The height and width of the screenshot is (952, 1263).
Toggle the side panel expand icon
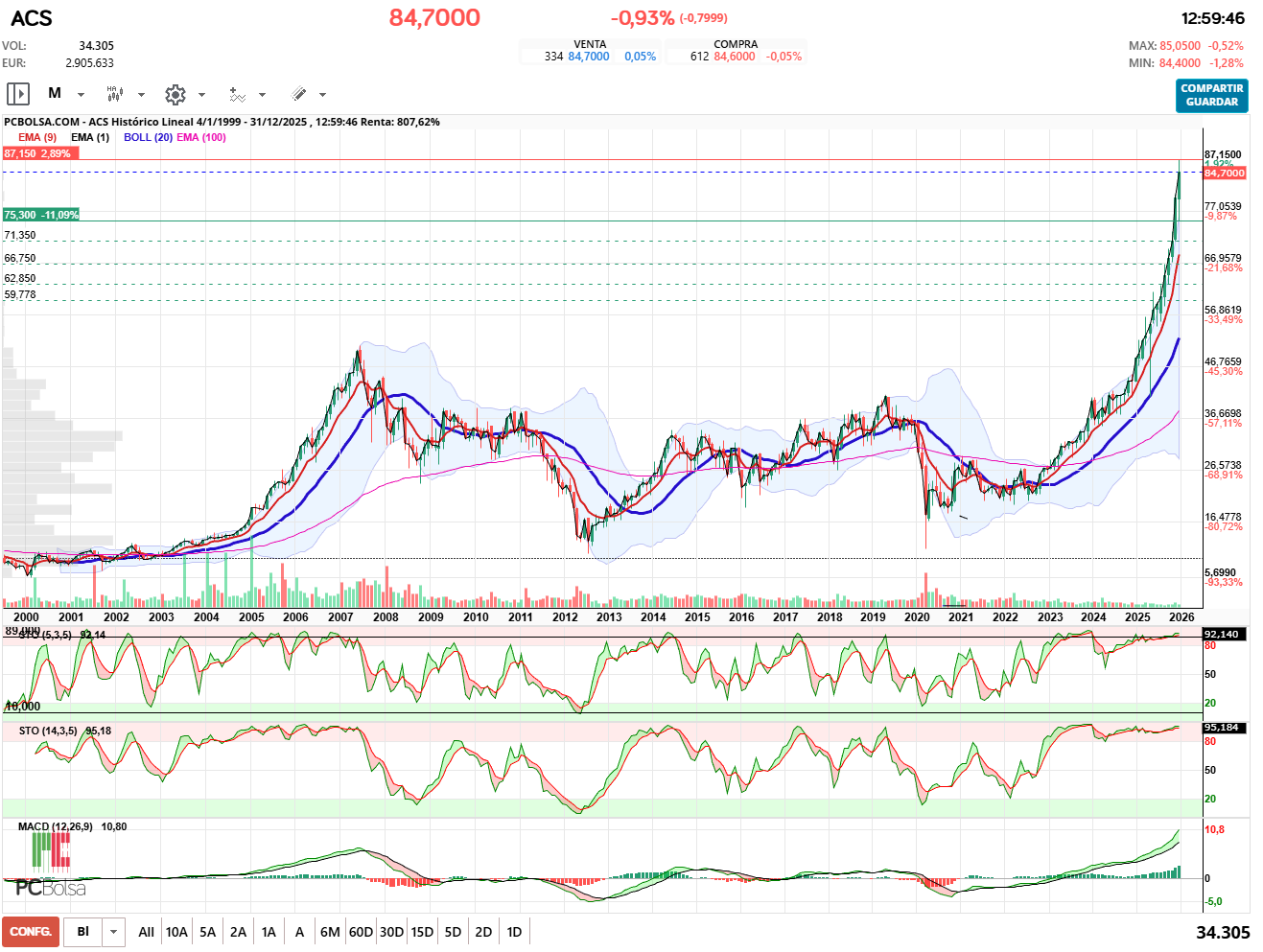[x=18, y=94]
